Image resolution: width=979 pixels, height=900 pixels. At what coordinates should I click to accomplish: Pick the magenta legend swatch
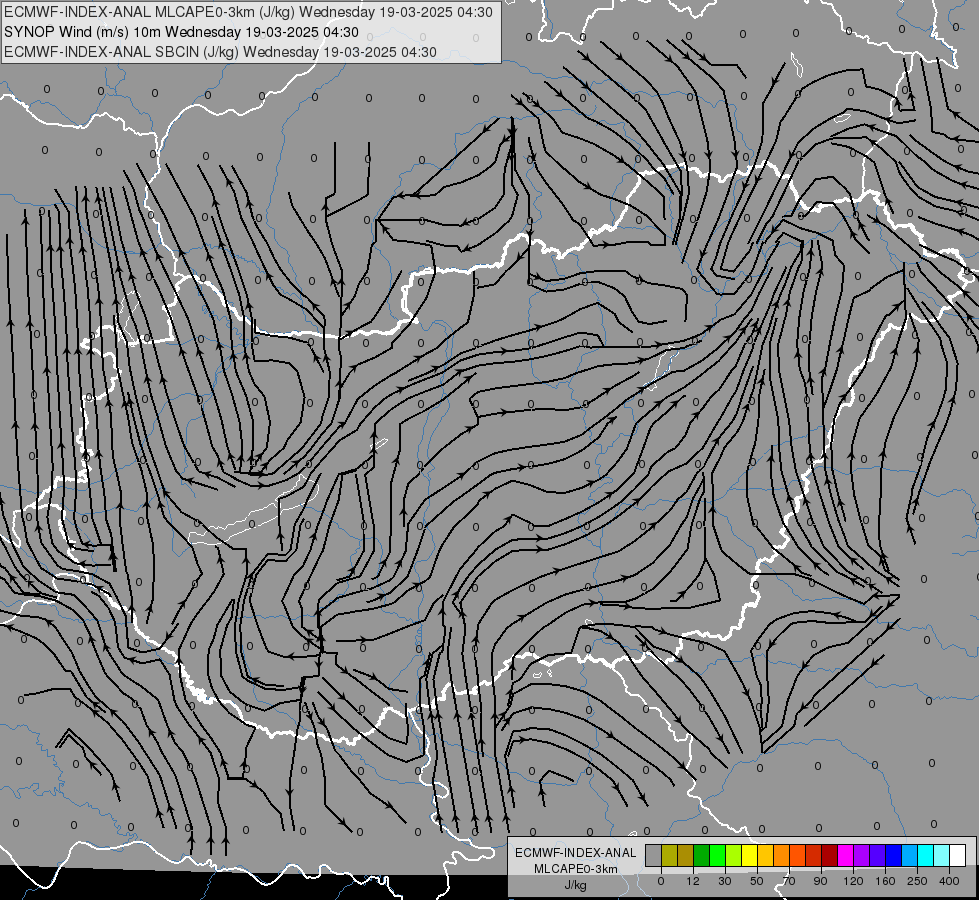(846, 855)
